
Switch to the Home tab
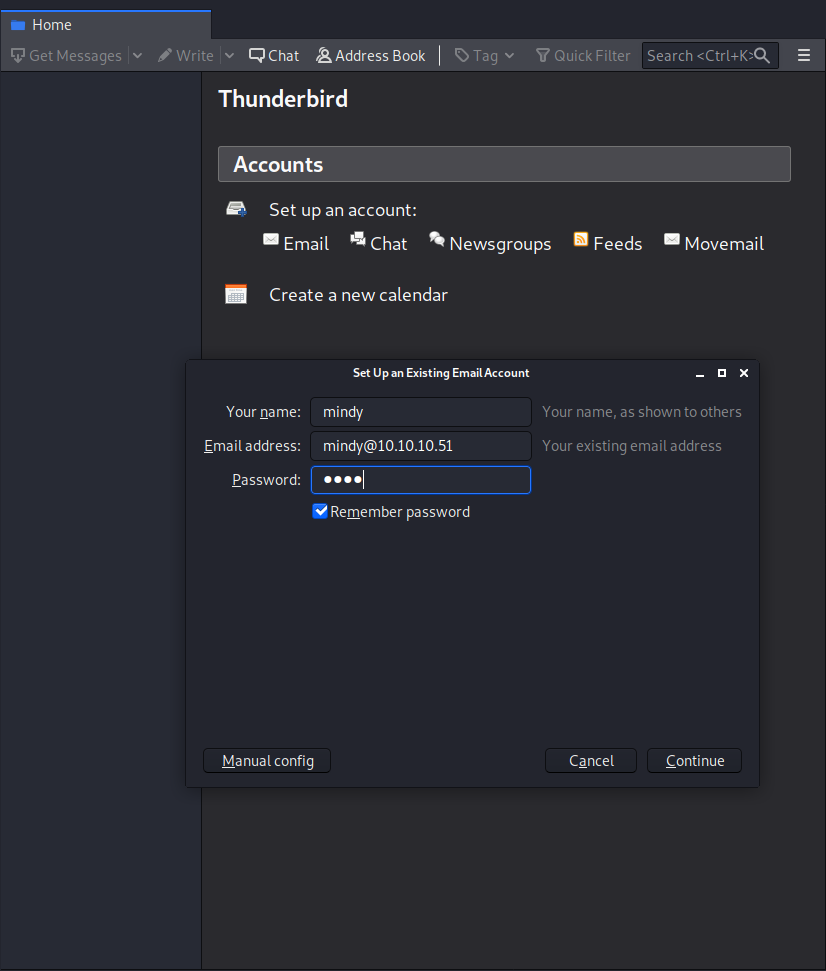[x=106, y=25]
